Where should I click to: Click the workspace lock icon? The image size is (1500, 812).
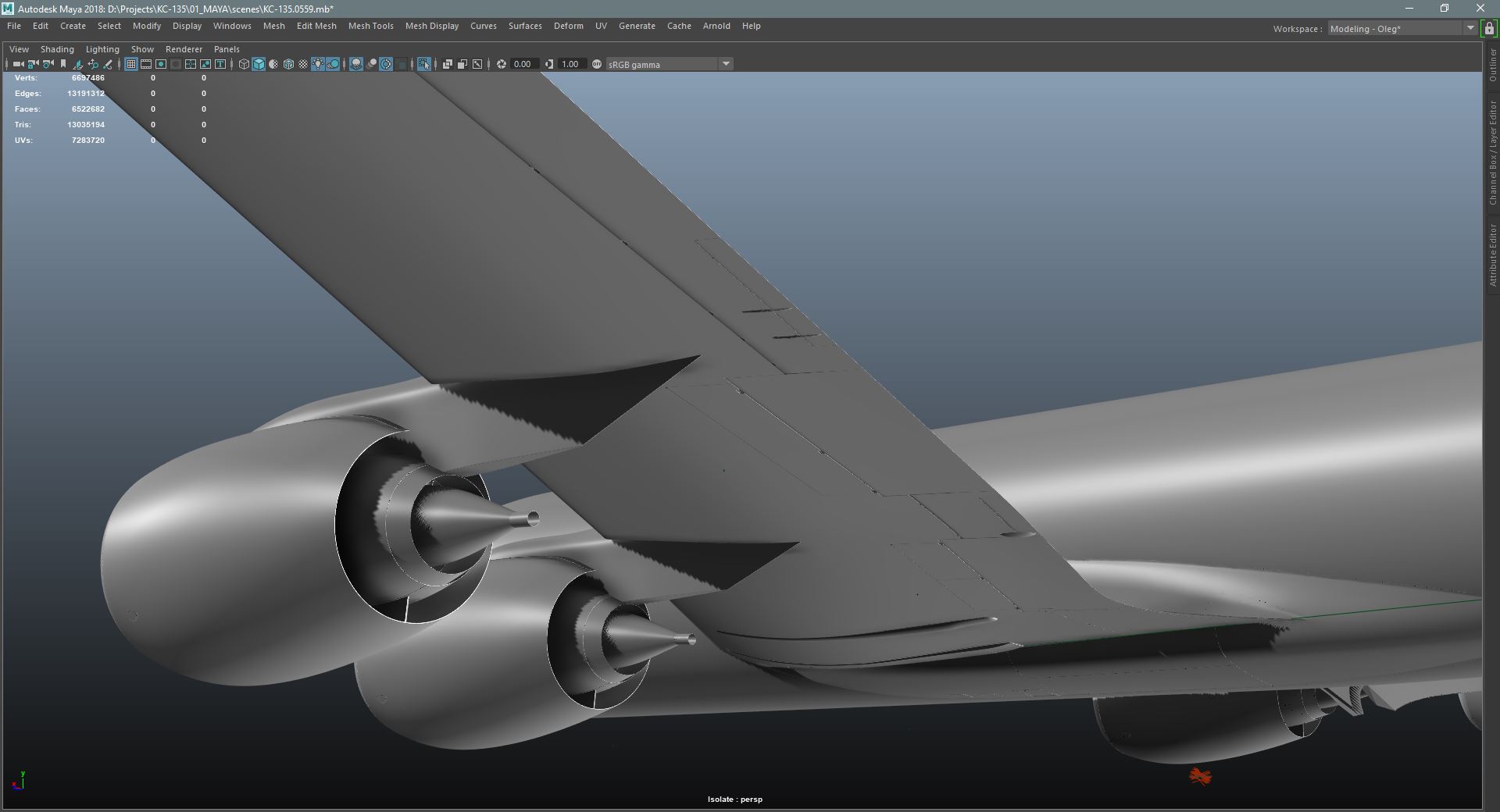click(x=1489, y=29)
